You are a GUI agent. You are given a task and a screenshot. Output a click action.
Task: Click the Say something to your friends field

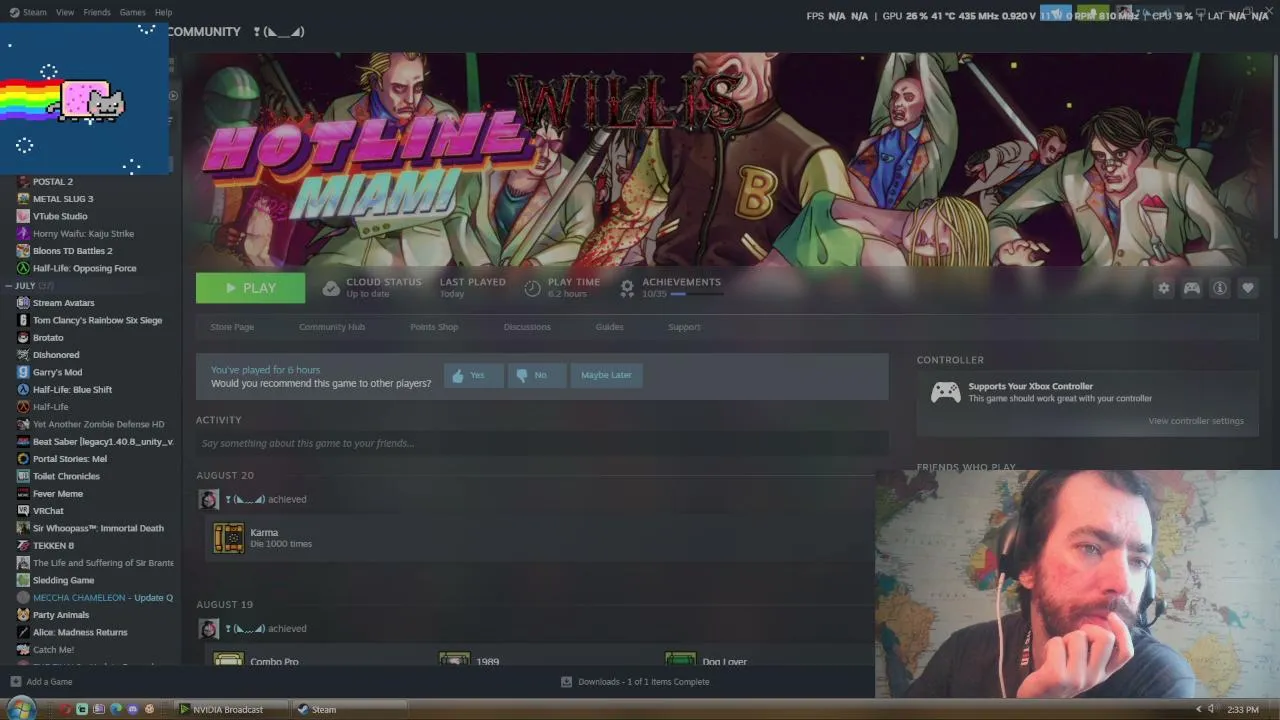[542, 443]
